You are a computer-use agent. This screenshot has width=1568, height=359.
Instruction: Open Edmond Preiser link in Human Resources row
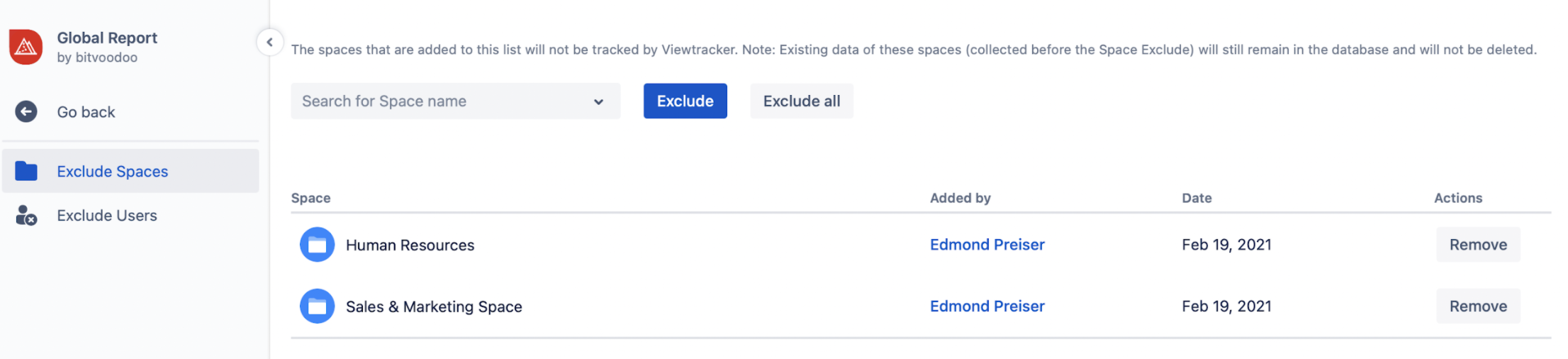point(987,245)
